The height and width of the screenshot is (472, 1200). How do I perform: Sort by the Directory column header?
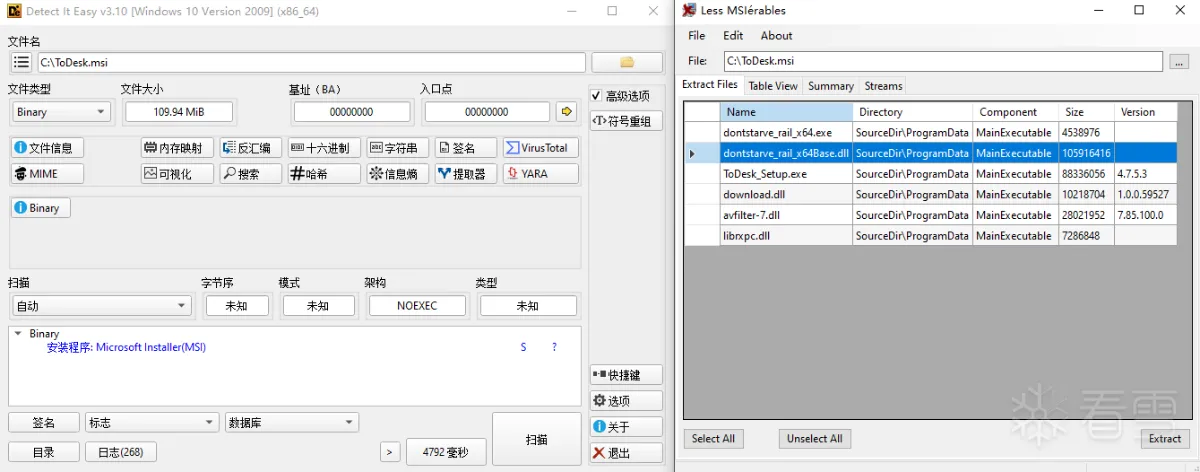point(913,112)
